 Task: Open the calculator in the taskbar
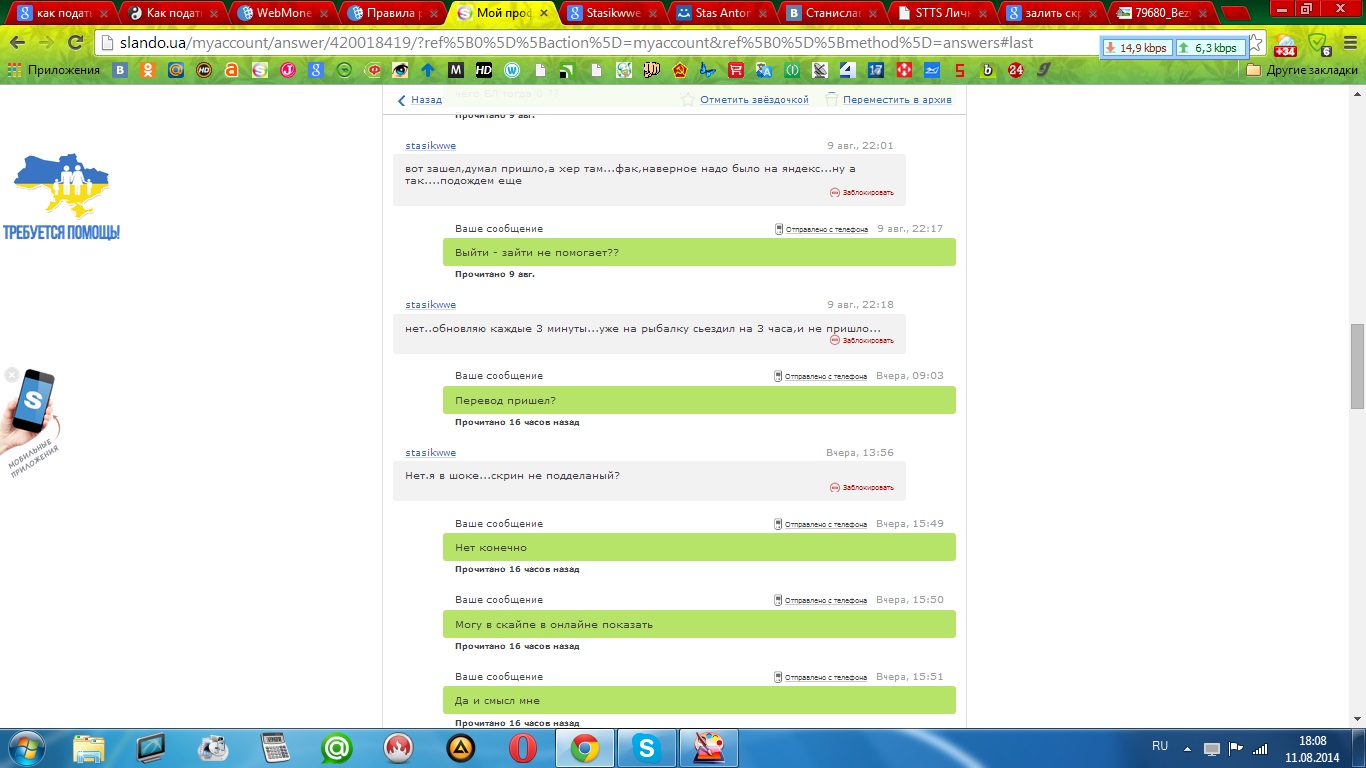275,748
